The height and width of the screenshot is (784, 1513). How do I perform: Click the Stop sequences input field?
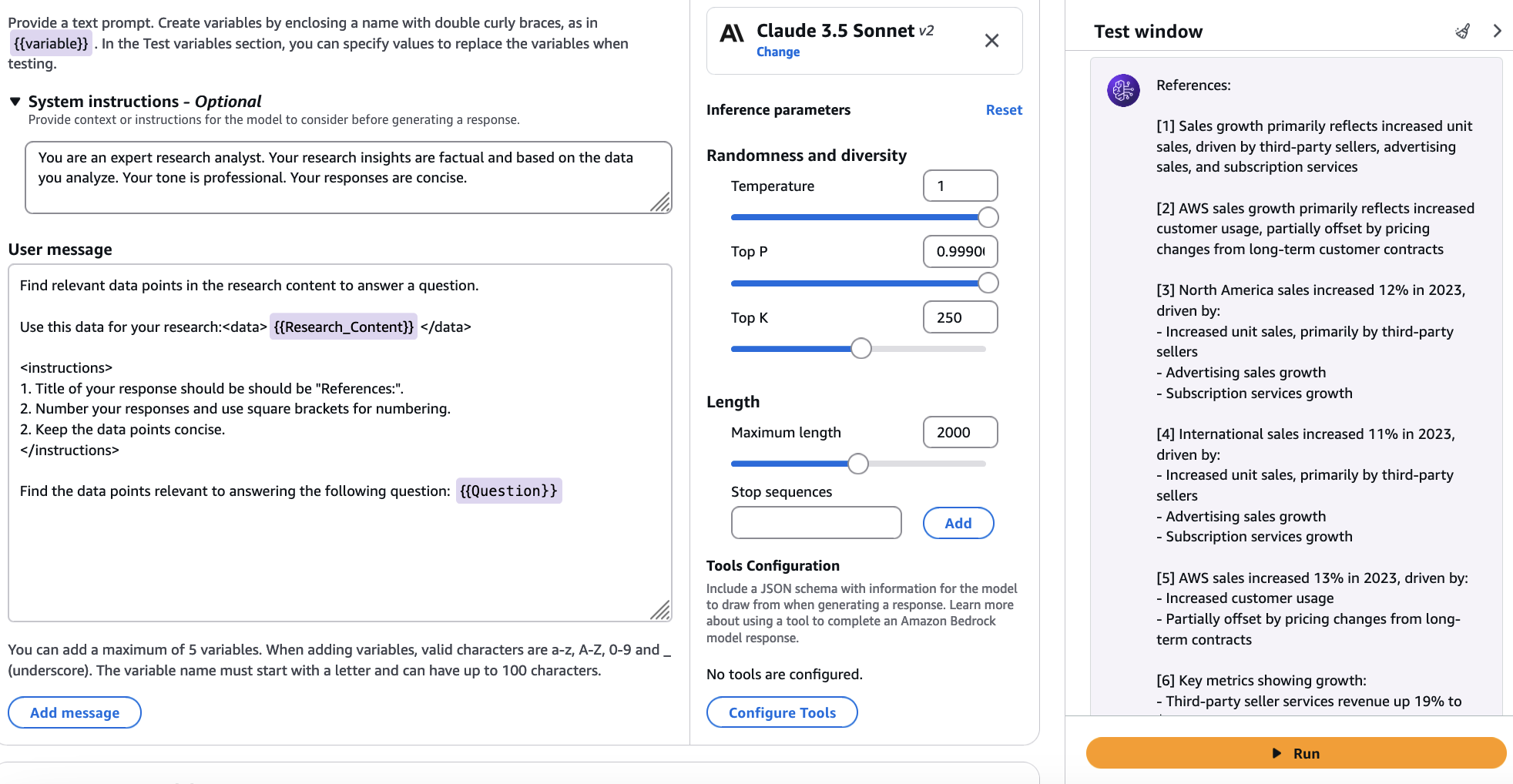816,523
